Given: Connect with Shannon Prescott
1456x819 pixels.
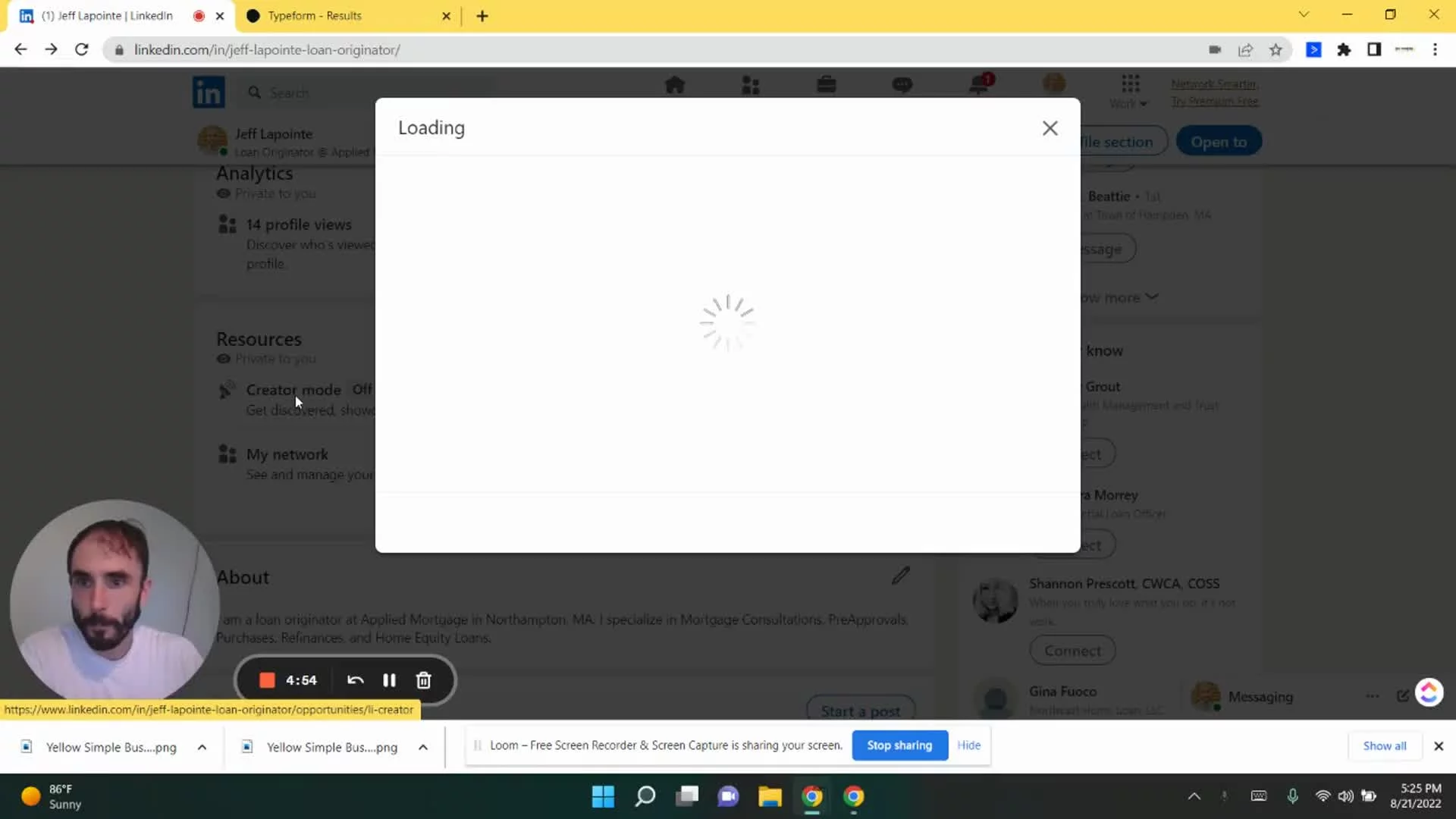Looking at the screenshot, I should pyautogui.click(x=1072, y=651).
